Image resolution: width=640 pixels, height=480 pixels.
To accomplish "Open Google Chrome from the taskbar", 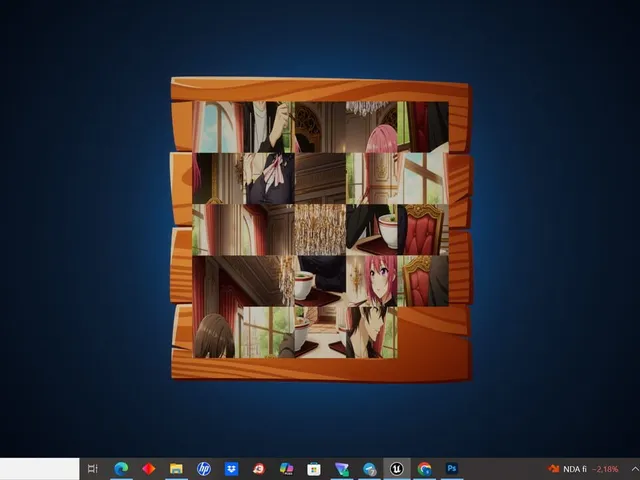I will tap(424, 469).
